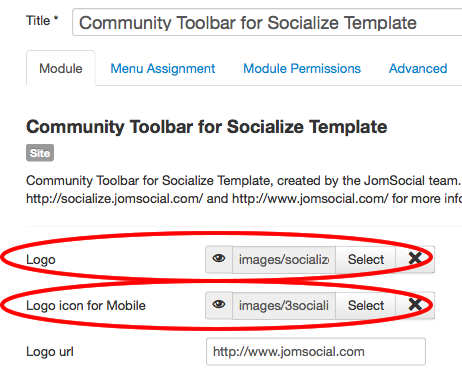Open Select image dialog for Logo
Viewport: 462px width, 378px height.
[366, 259]
